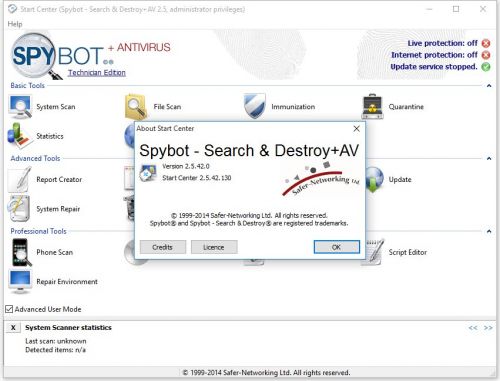
Task: Click the Safer-Networking logo in About dialog
Action: (x=321, y=179)
